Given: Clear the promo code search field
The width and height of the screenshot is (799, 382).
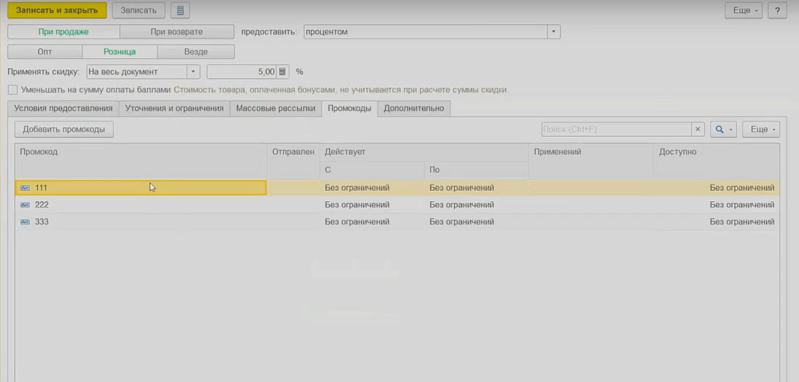Looking at the screenshot, I should click(698, 129).
